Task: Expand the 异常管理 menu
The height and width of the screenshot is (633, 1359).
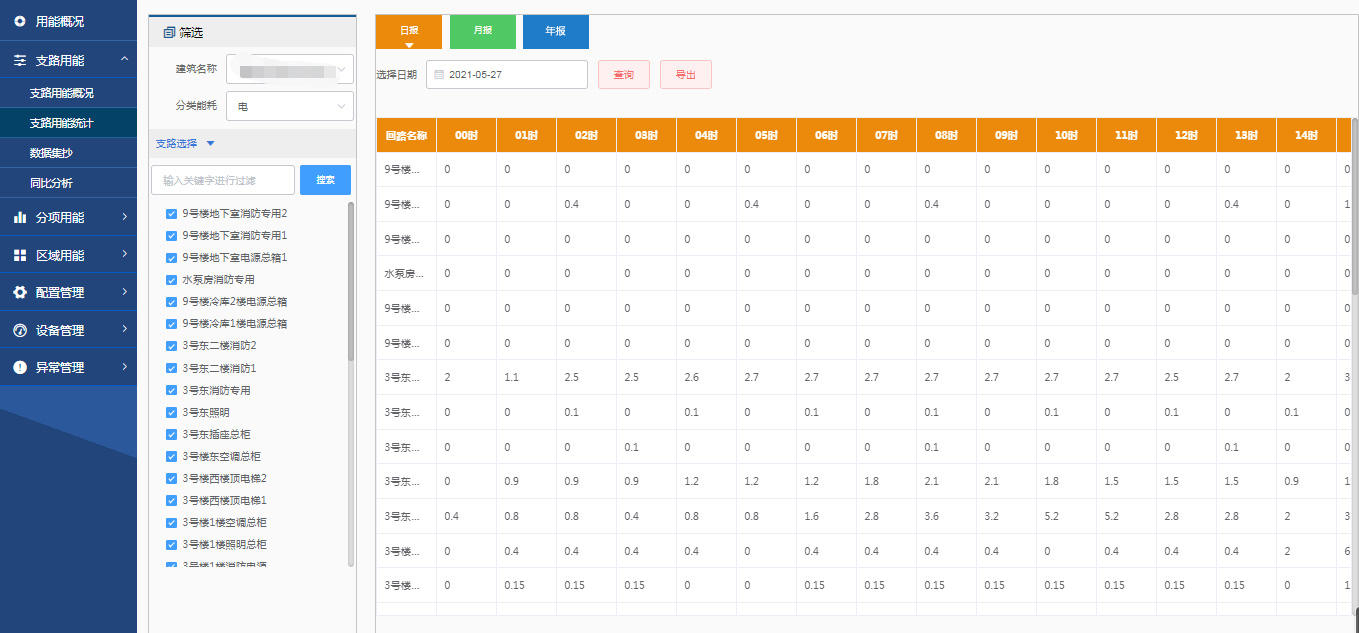Action: 68,367
